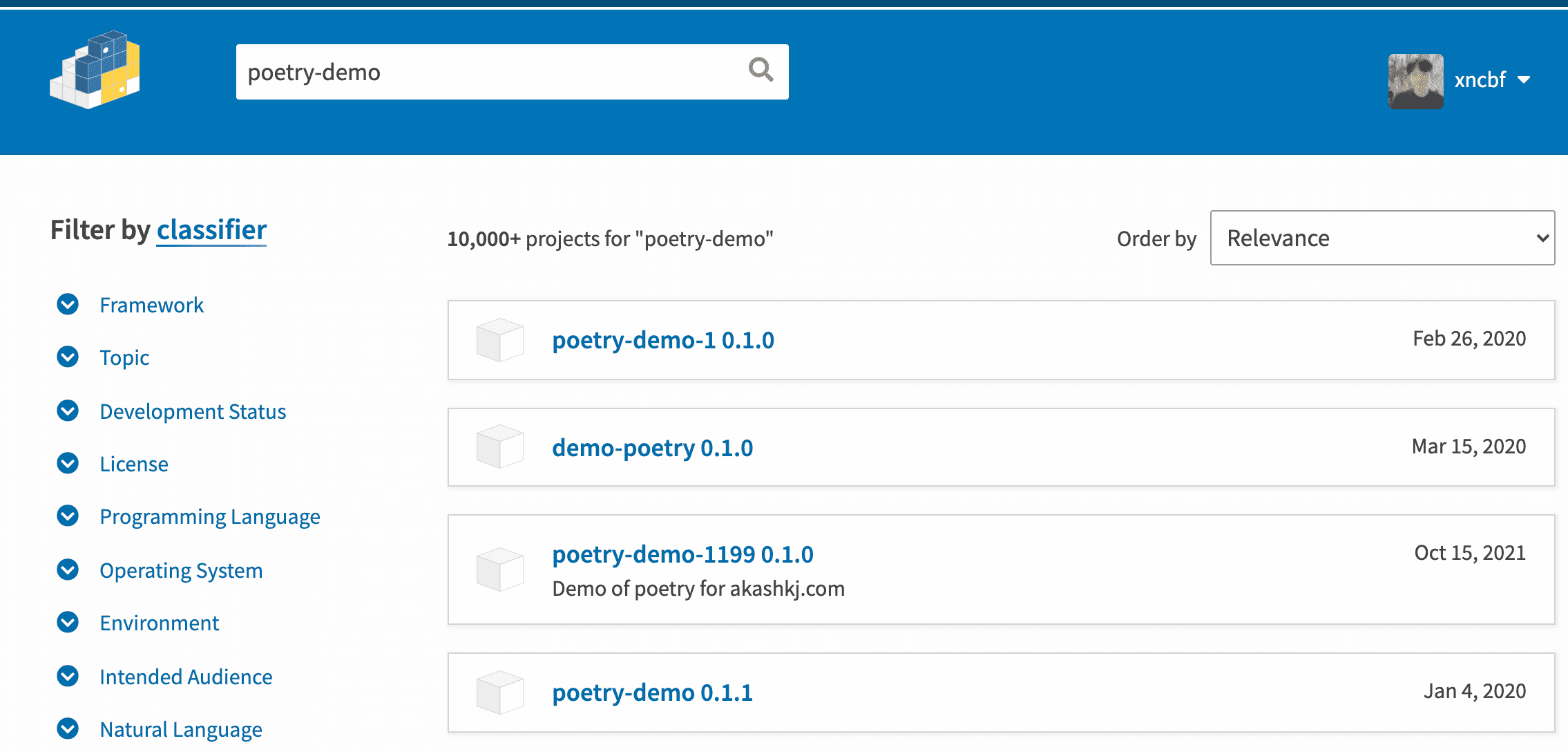This screenshot has width=1568, height=752.
Task: Open the poetry-demo-1199 0.1.0 project link
Action: coord(682,554)
